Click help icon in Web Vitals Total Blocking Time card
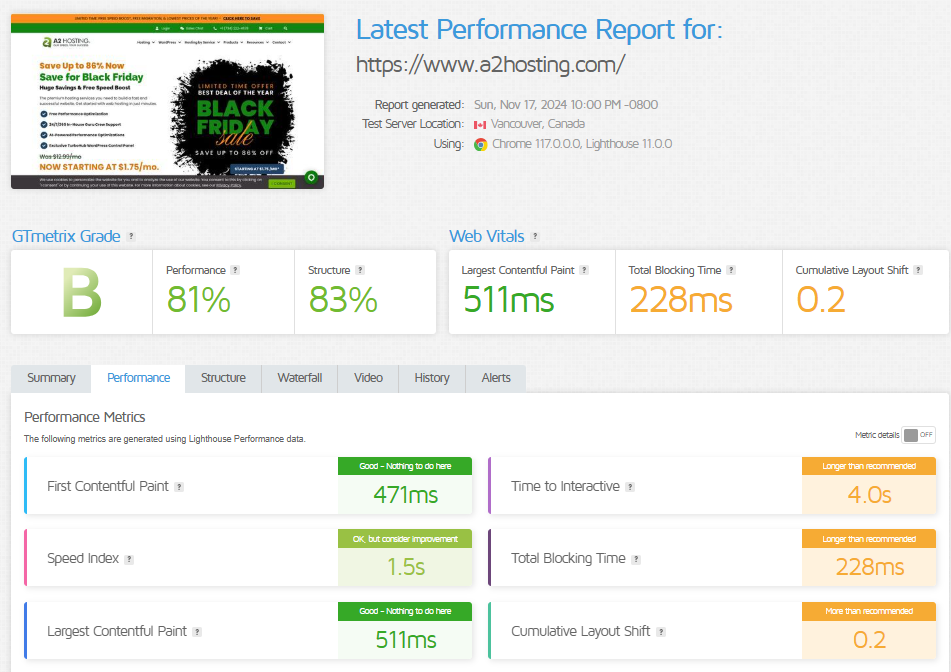951x672 pixels. click(731, 270)
